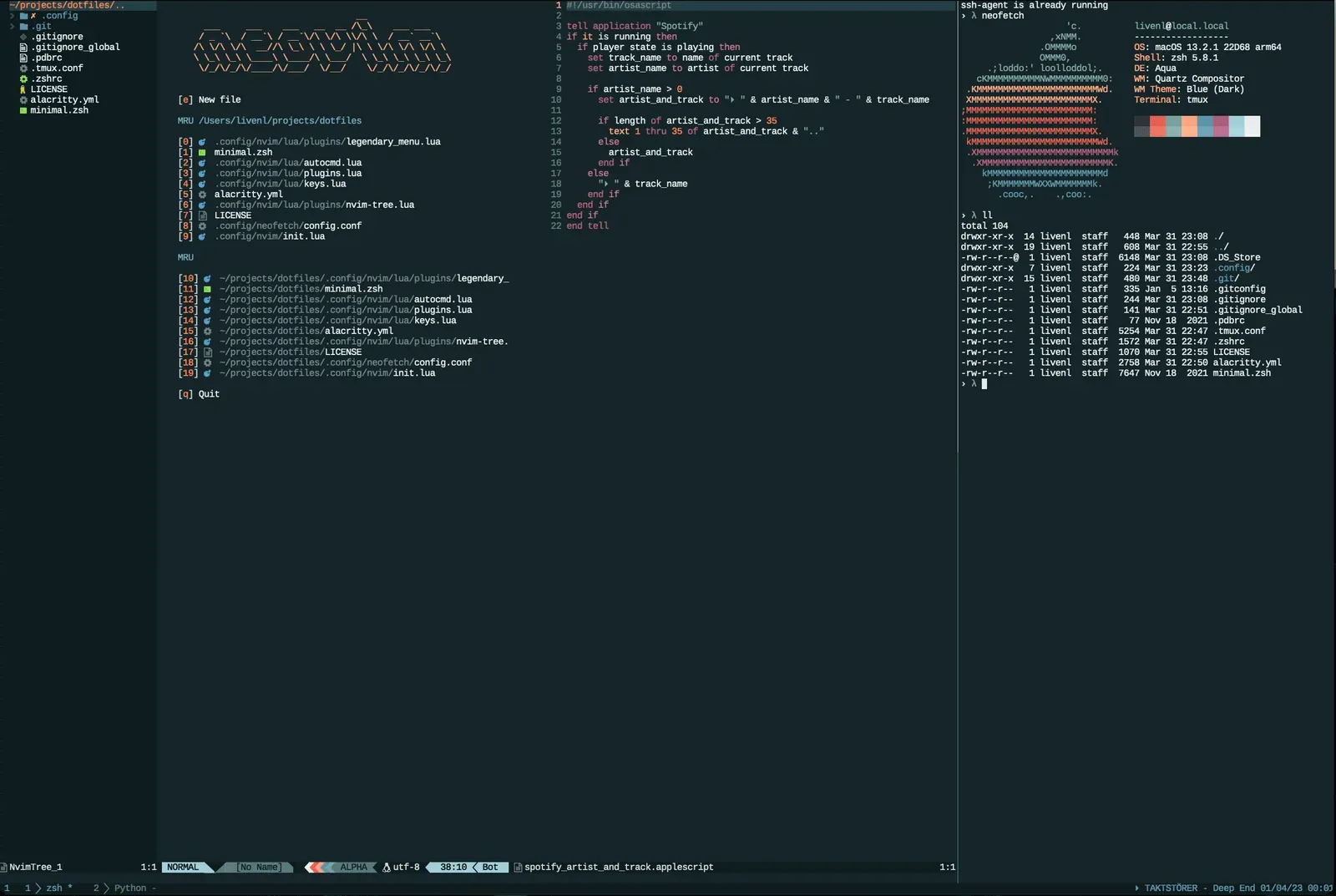Click the git diamond icon beside .gitignore

[x=23, y=37]
